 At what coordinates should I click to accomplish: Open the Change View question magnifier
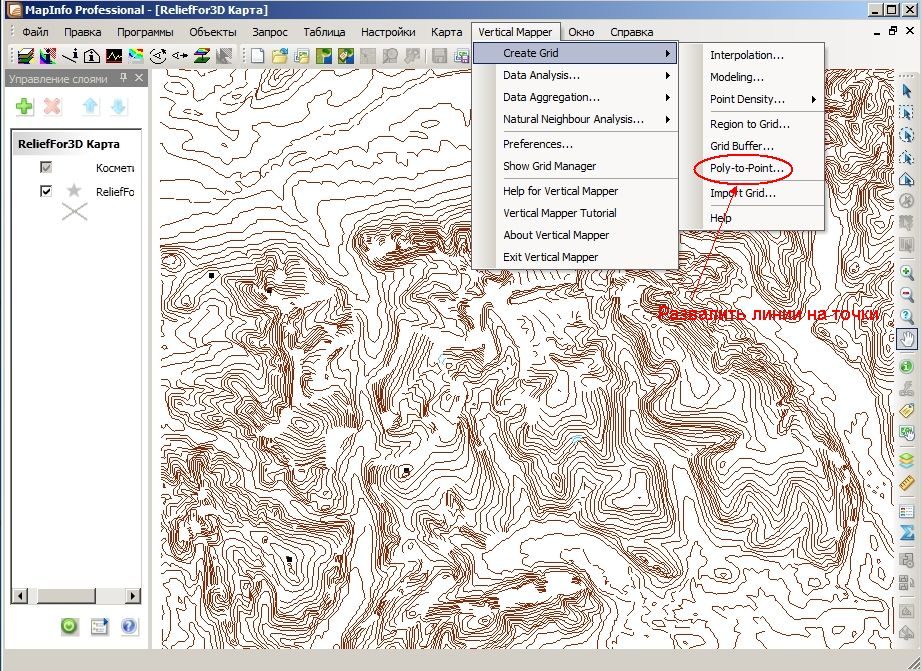906,316
